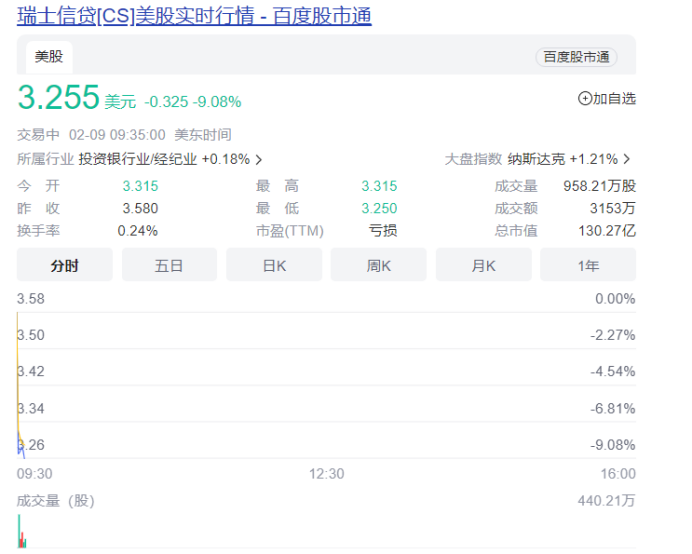
Task: Click the 今开 value 3.315
Action: point(140,186)
